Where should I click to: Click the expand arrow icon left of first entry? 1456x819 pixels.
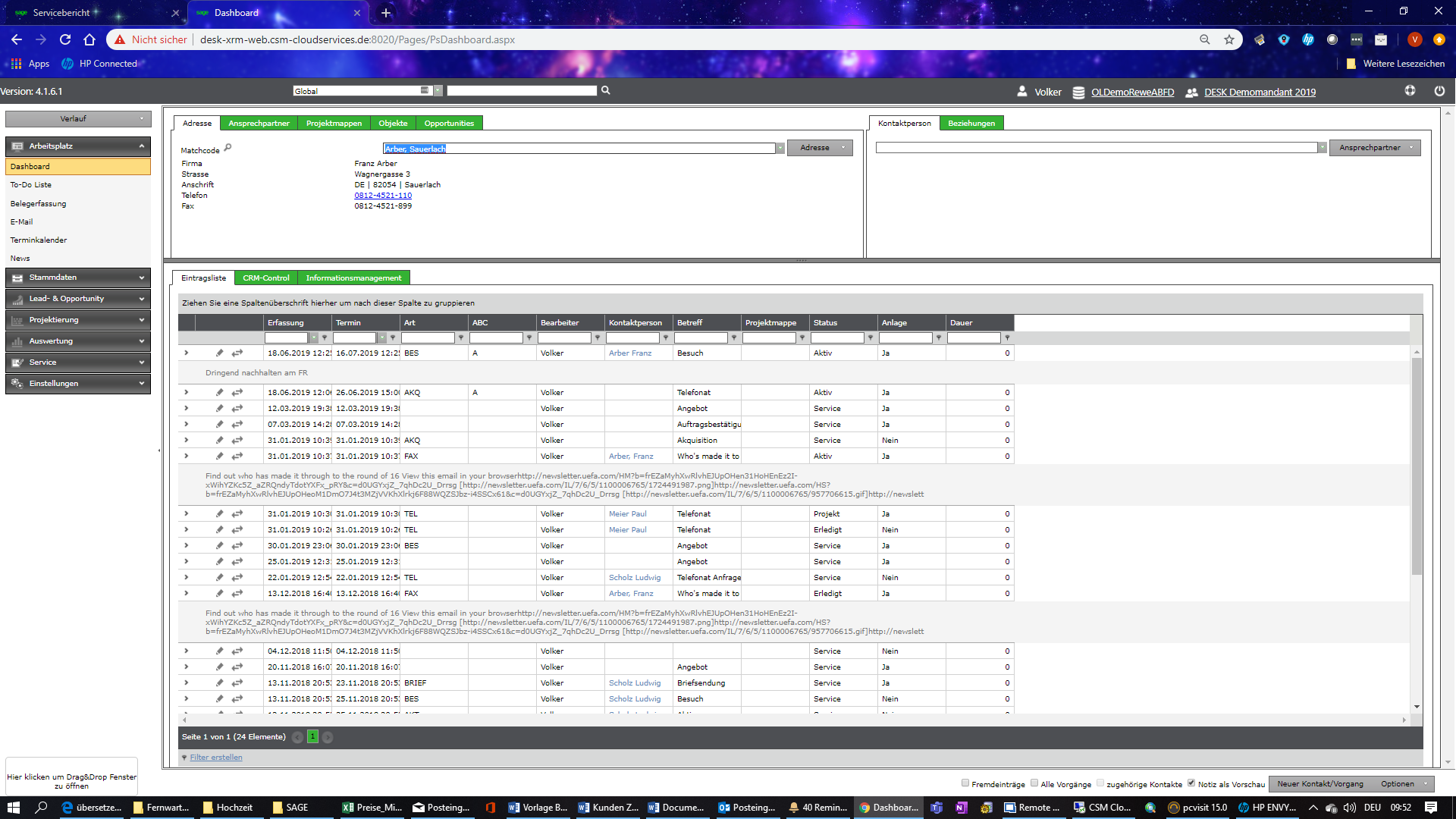(186, 353)
